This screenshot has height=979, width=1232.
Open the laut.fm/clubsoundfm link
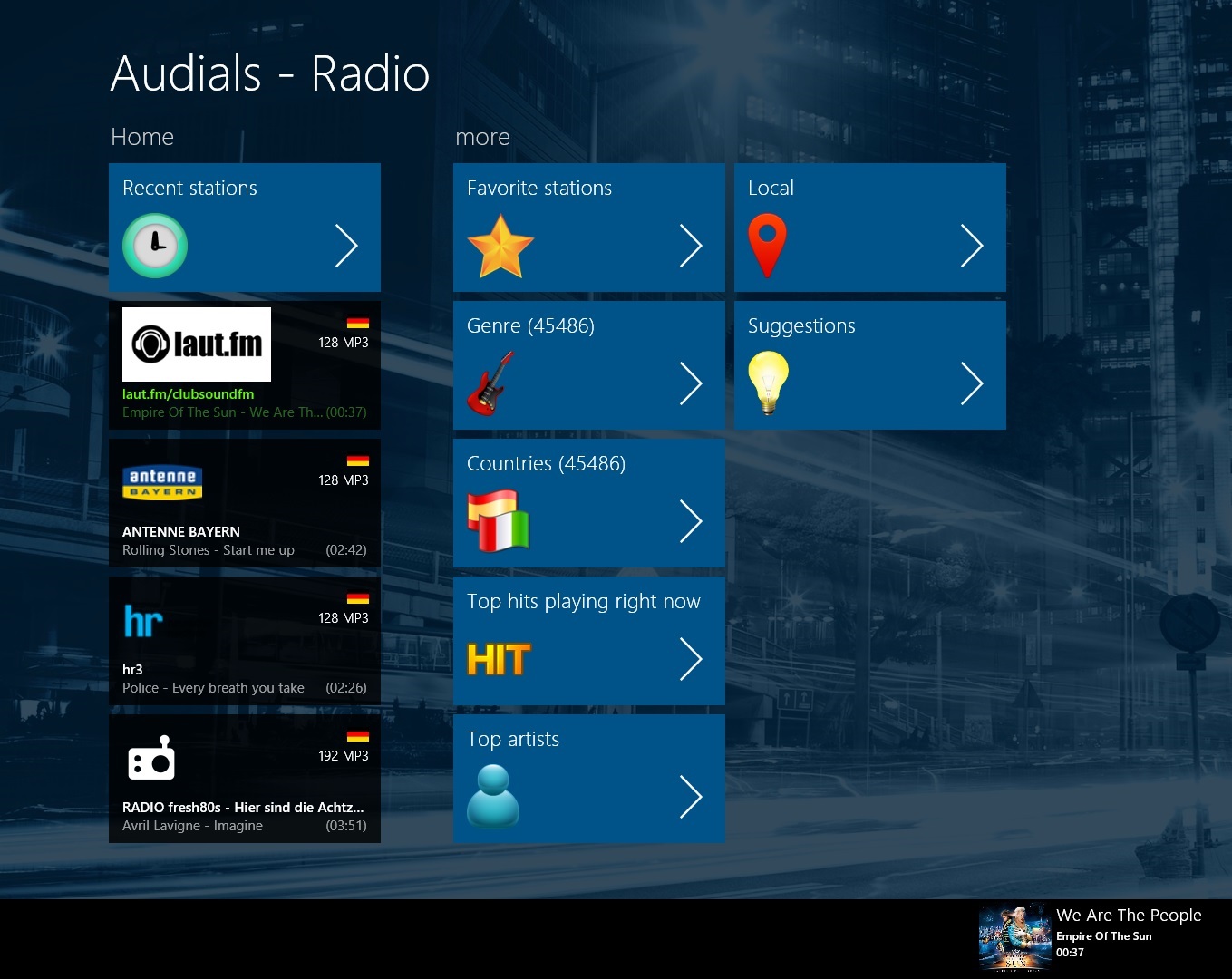[x=188, y=394]
